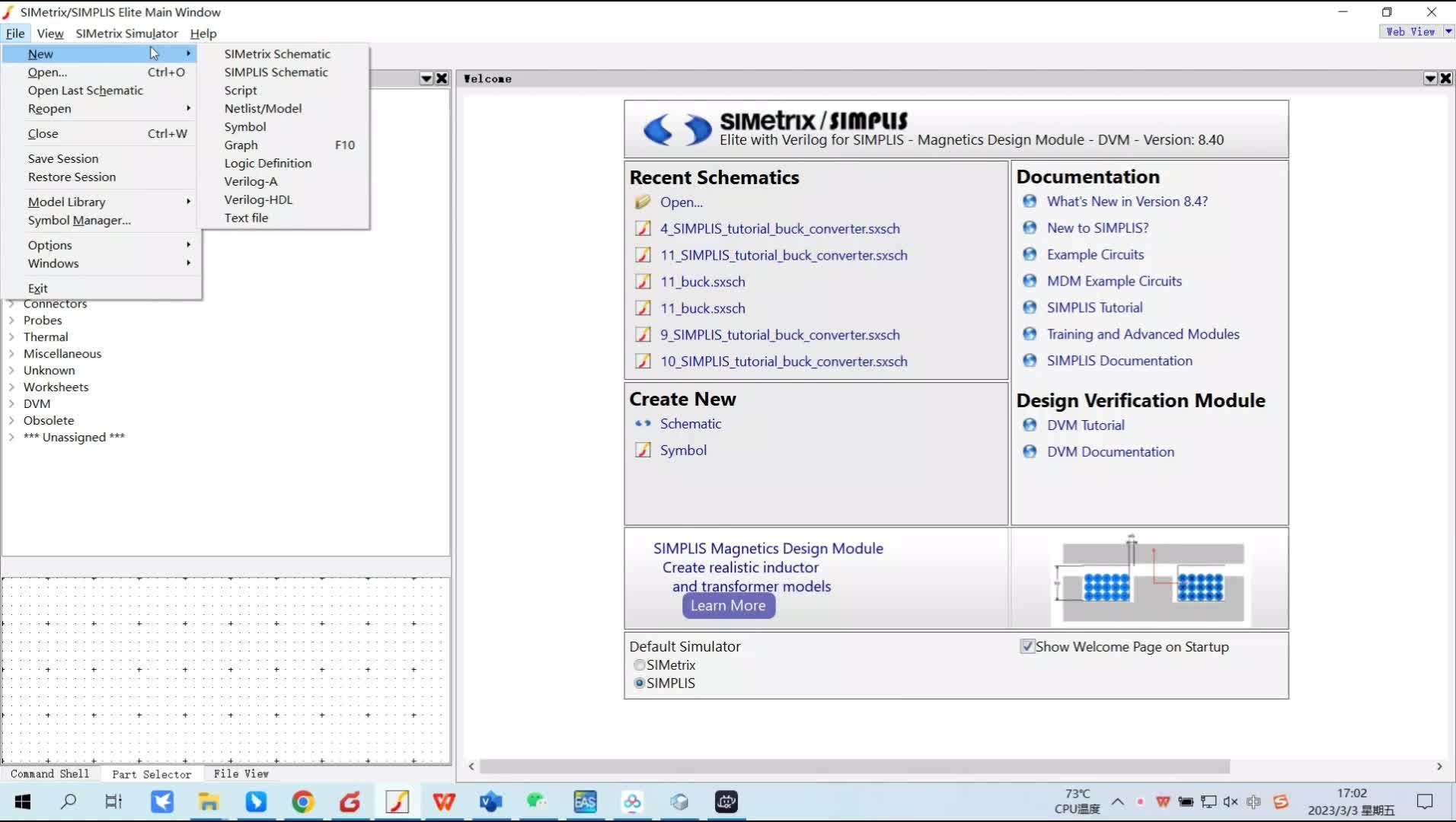Click folder icon beside Open... in Recent Schematics
Image resolution: width=1456 pixels, height=822 pixels.
[x=643, y=202]
